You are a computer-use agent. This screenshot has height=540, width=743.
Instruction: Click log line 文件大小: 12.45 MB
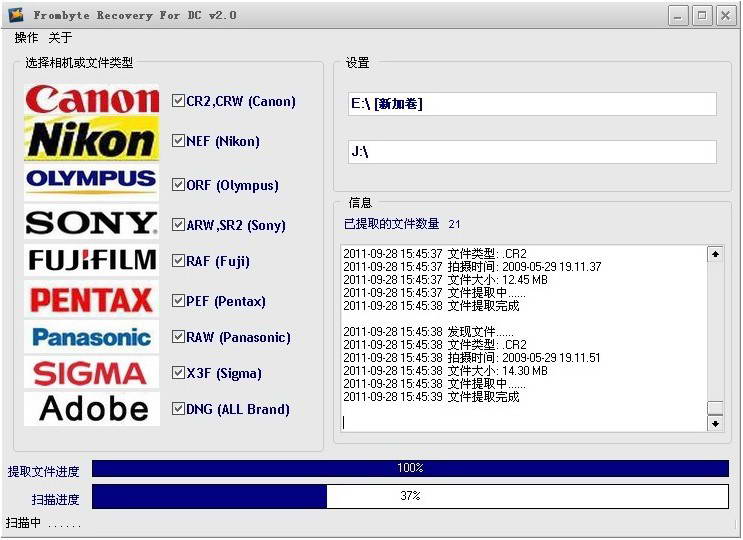pos(445,280)
